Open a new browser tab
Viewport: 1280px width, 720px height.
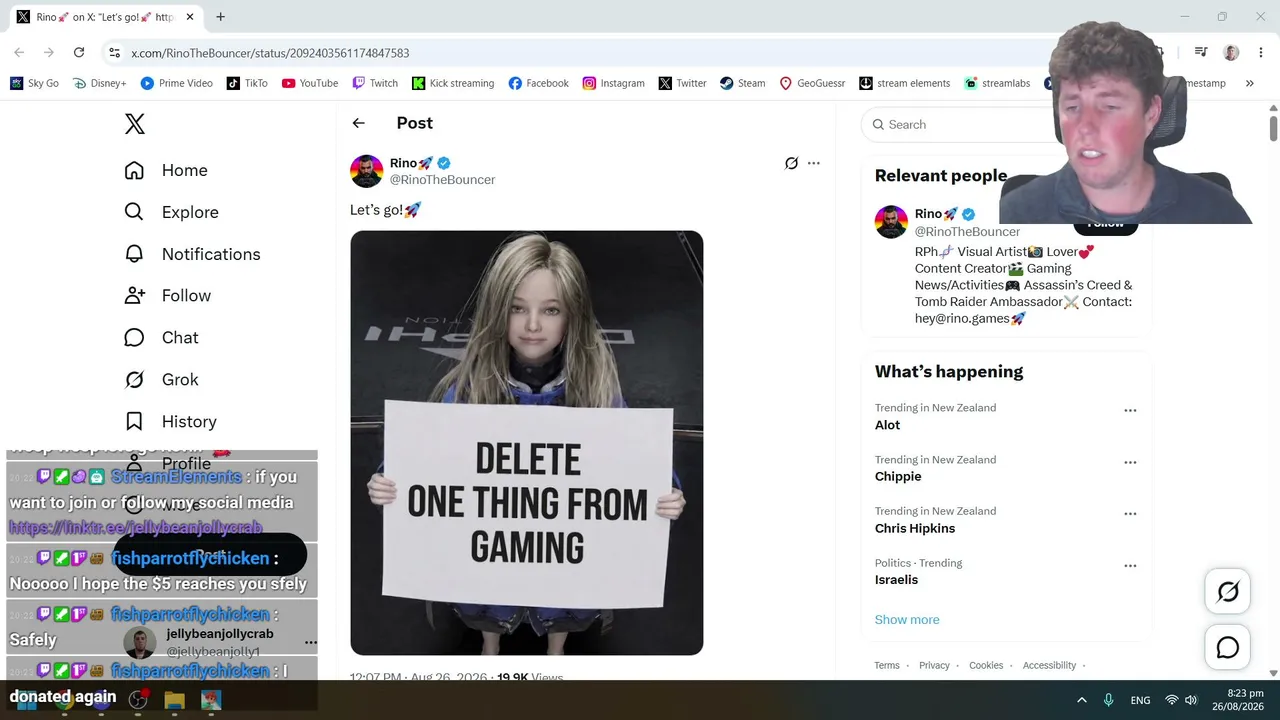click(x=220, y=17)
